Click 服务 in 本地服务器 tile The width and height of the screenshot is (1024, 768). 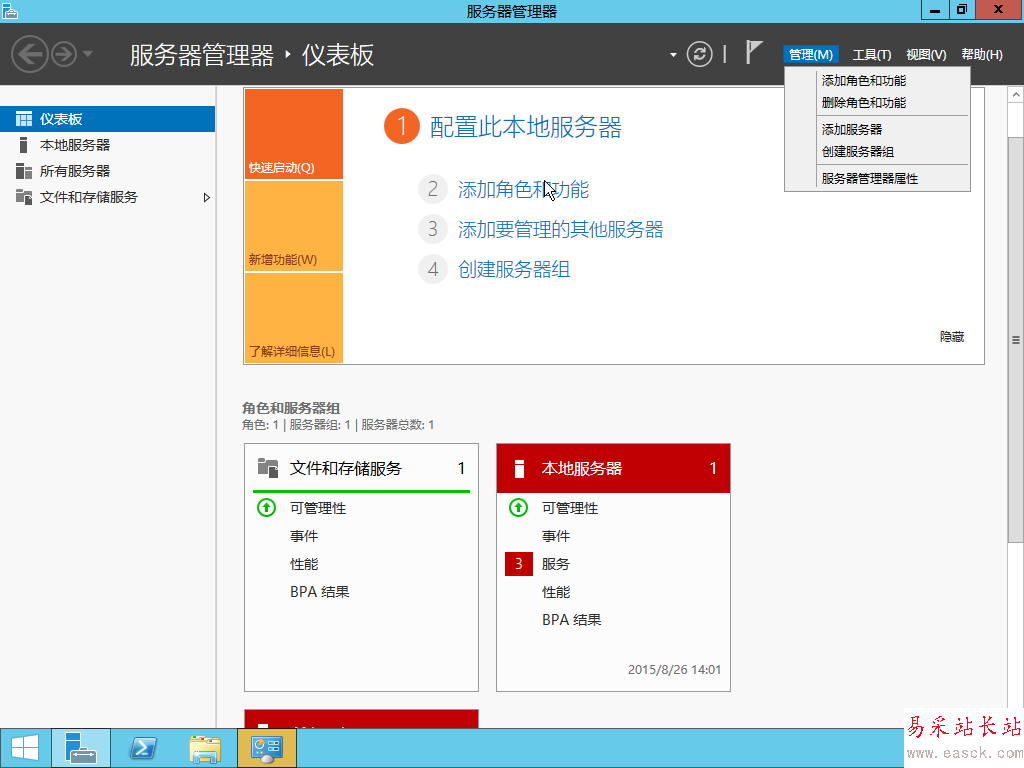[x=556, y=564]
